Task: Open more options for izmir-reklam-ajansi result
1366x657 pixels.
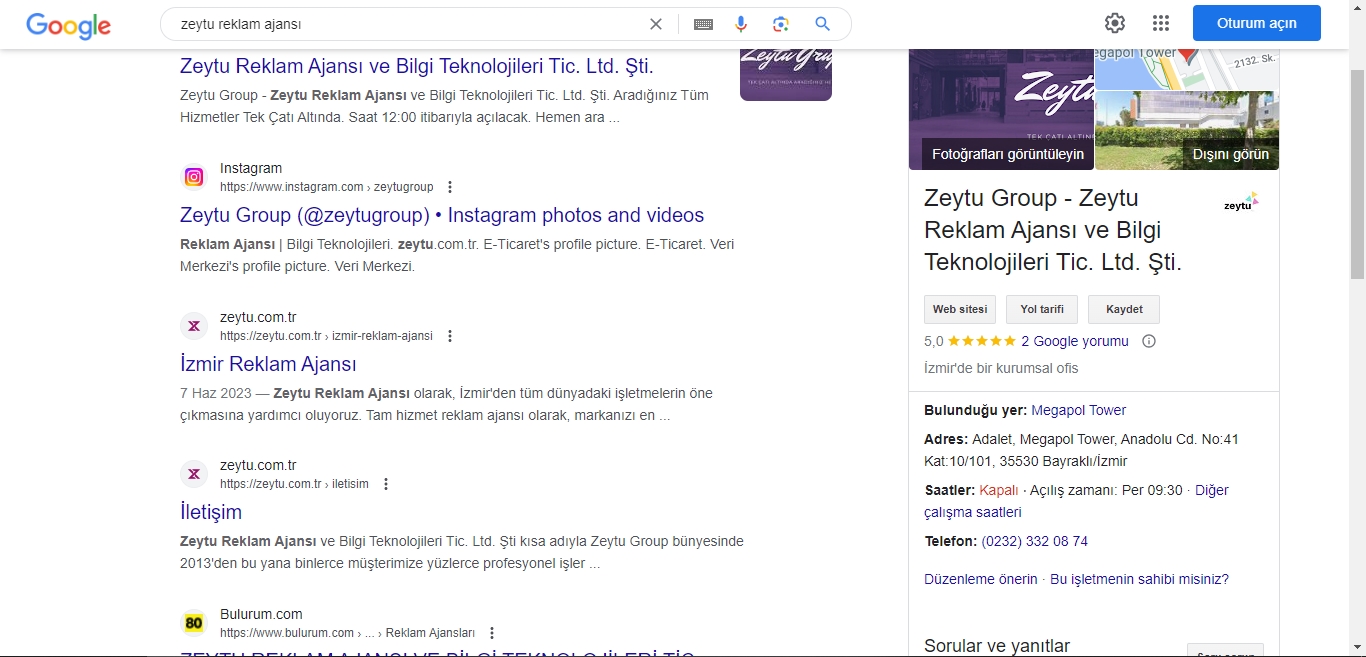Action: pyautogui.click(x=450, y=336)
